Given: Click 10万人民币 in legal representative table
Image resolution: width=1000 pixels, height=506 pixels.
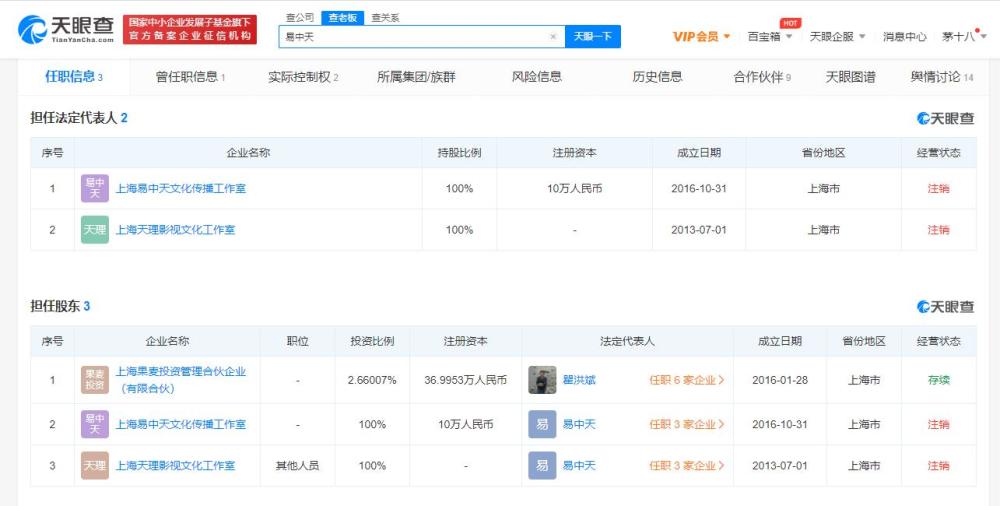Looking at the screenshot, I should coord(575,188).
